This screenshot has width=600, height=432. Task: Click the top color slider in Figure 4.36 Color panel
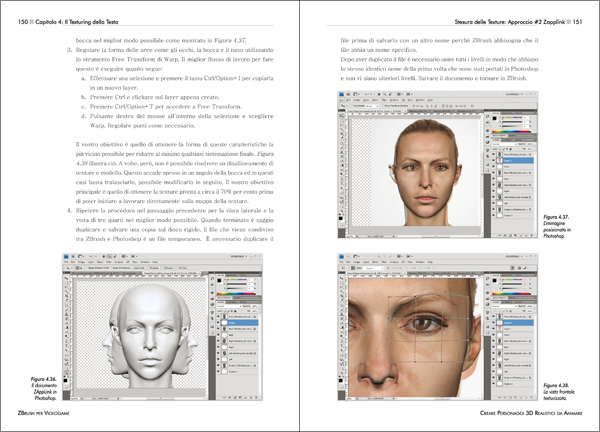tap(236, 280)
